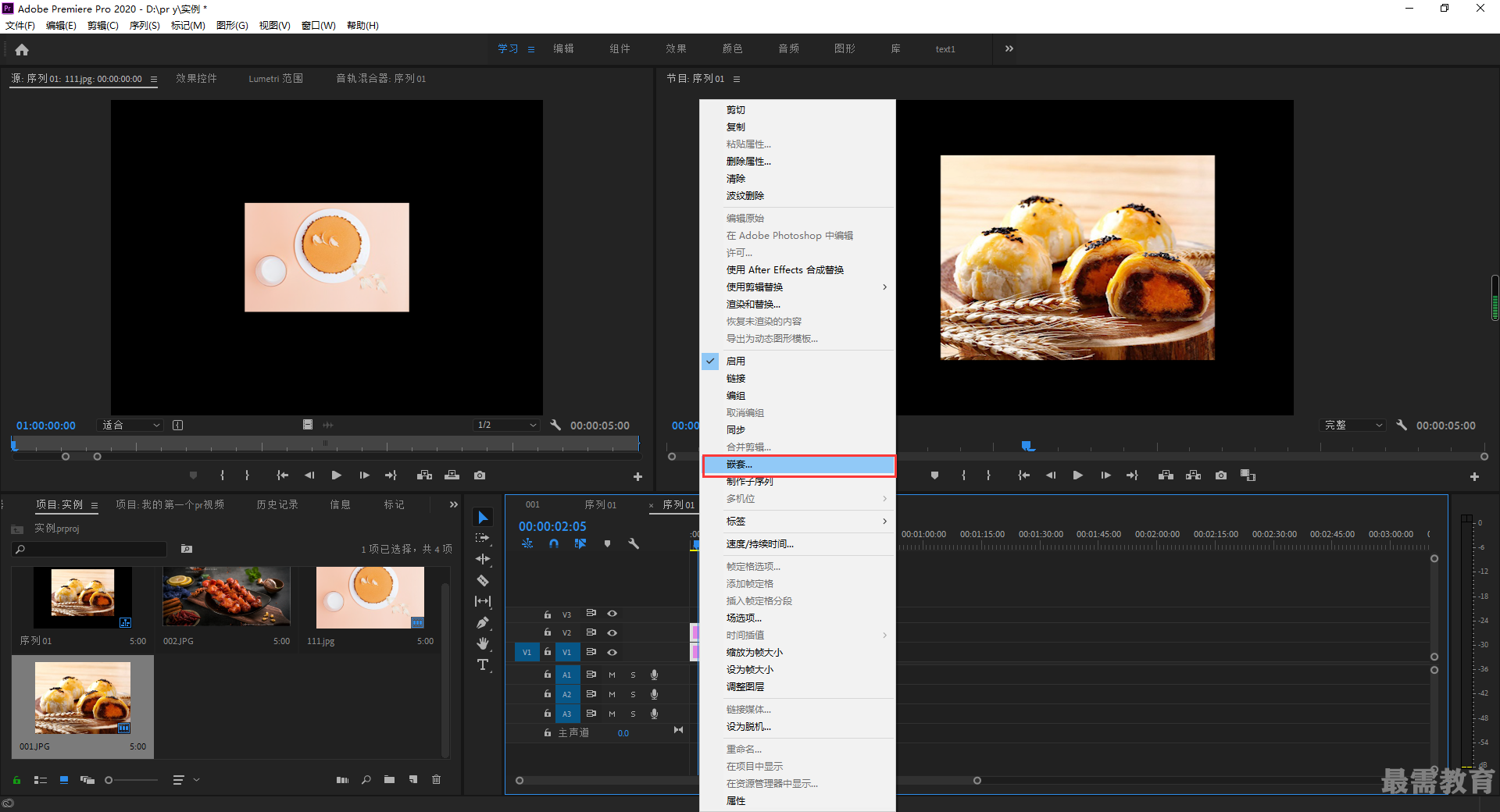Open project panel sort dropdown arrow
This screenshot has width=1500, height=812.
click(x=196, y=779)
